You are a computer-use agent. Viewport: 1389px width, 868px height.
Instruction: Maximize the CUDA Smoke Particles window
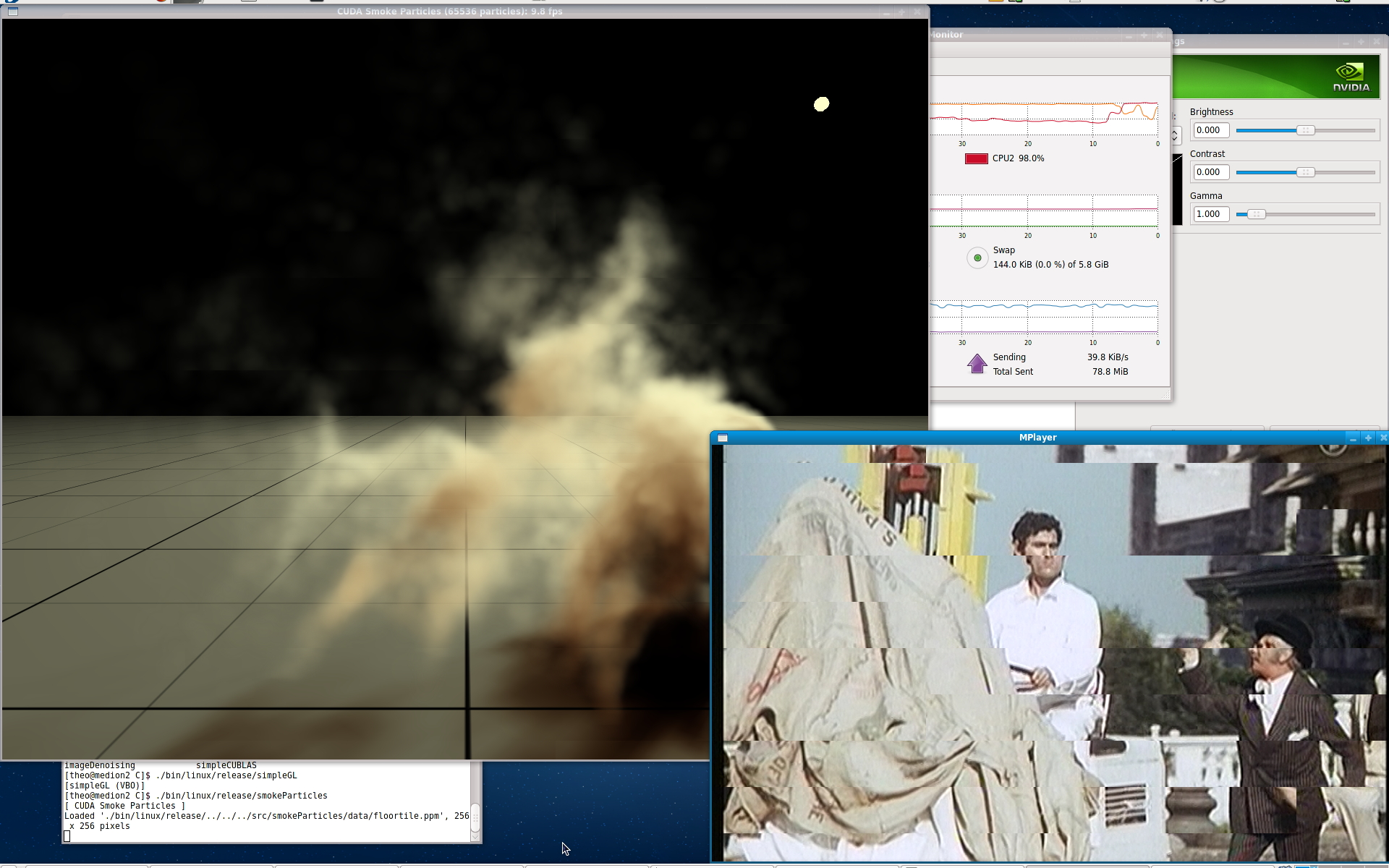[901, 12]
